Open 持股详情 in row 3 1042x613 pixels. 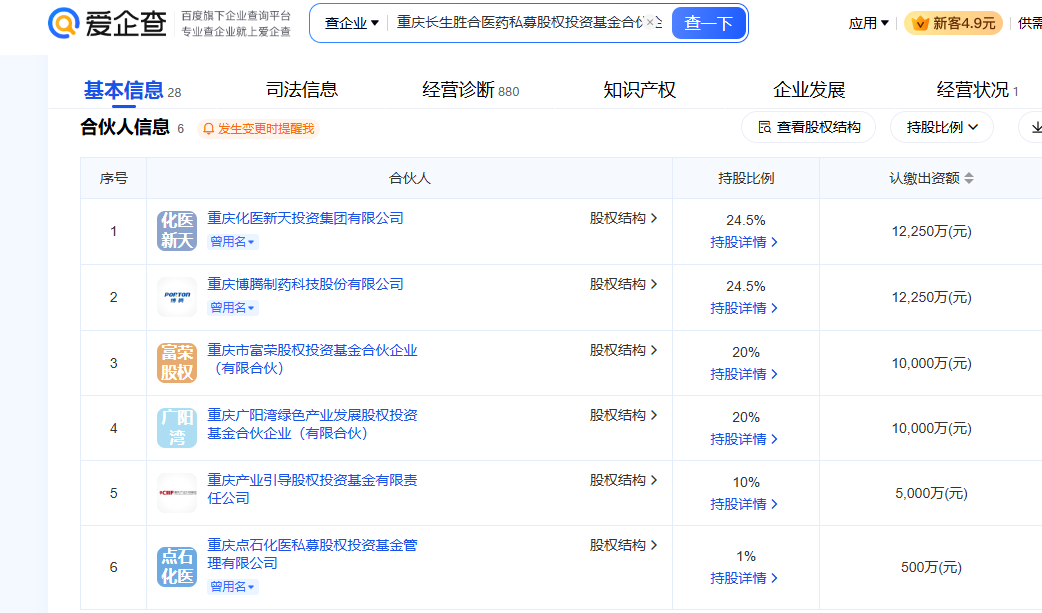coord(744,374)
